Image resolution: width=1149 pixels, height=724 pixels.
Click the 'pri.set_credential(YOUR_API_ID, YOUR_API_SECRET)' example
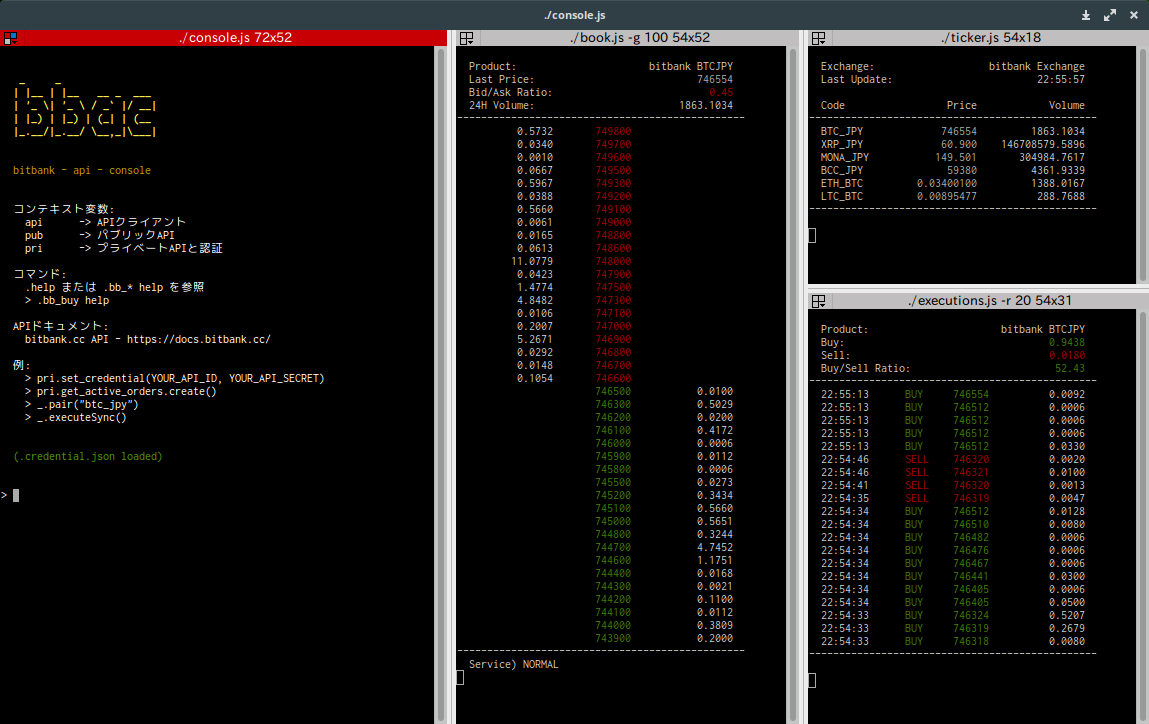coord(180,379)
